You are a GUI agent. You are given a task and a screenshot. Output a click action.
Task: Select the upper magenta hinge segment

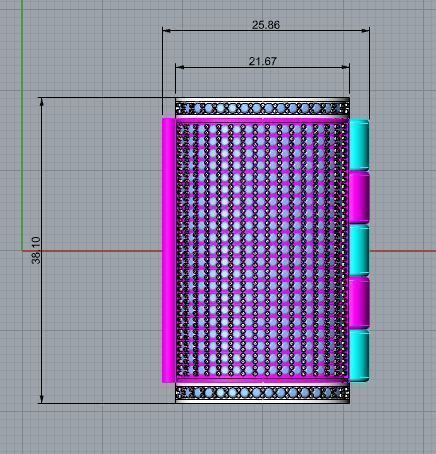359,198
